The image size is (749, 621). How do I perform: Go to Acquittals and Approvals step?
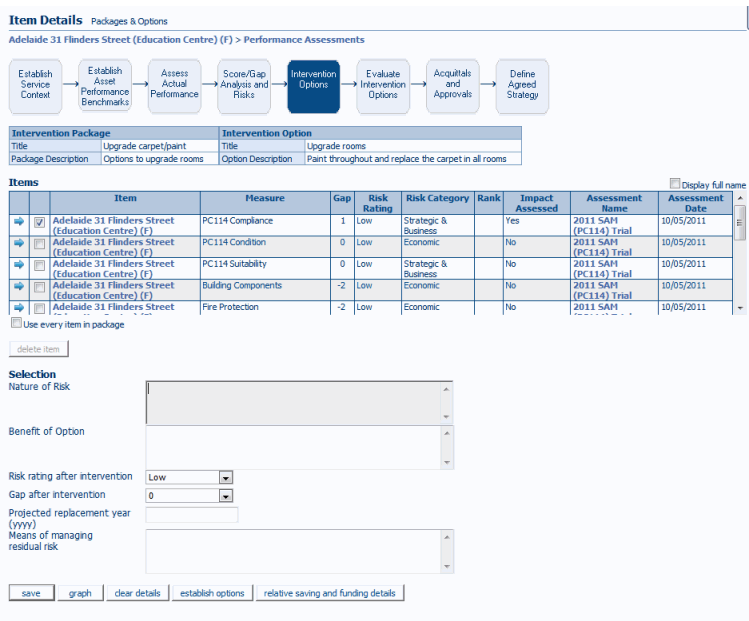click(x=453, y=86)
